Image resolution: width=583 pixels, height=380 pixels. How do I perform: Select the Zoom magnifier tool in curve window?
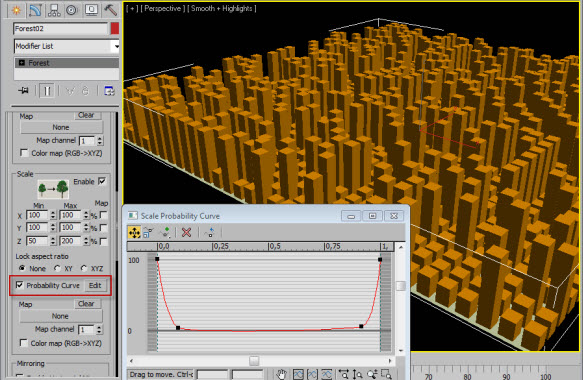[x=372, y=374]
